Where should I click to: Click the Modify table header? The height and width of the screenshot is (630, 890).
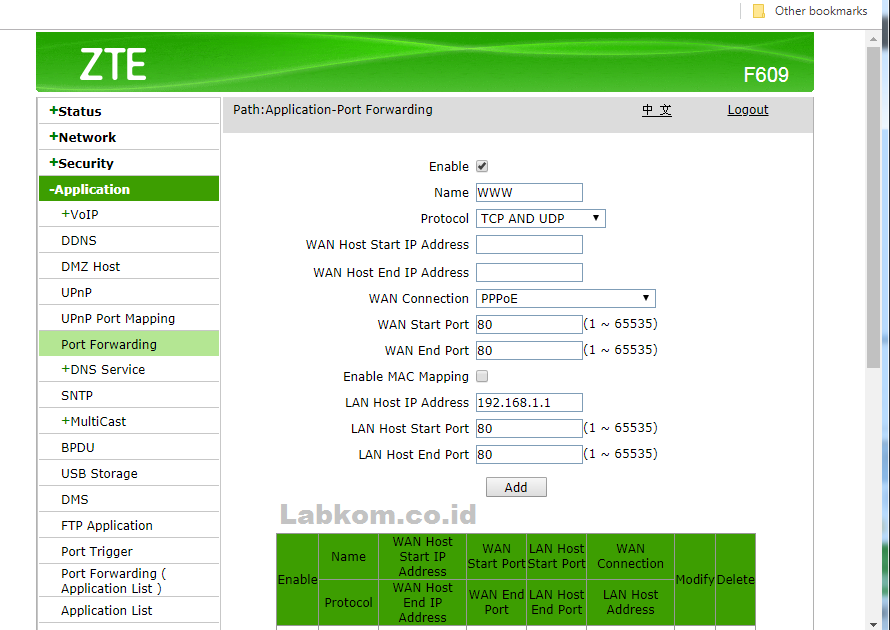[x=695, y=579]
